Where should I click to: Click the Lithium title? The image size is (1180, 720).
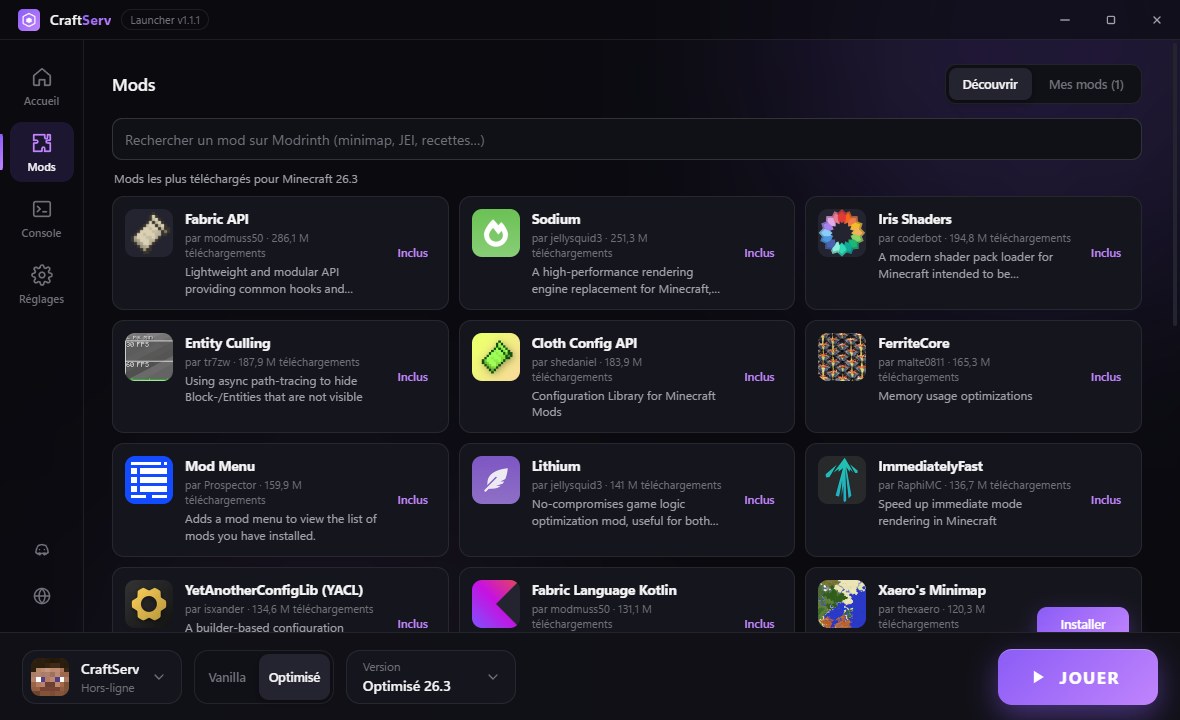point(556,466)
